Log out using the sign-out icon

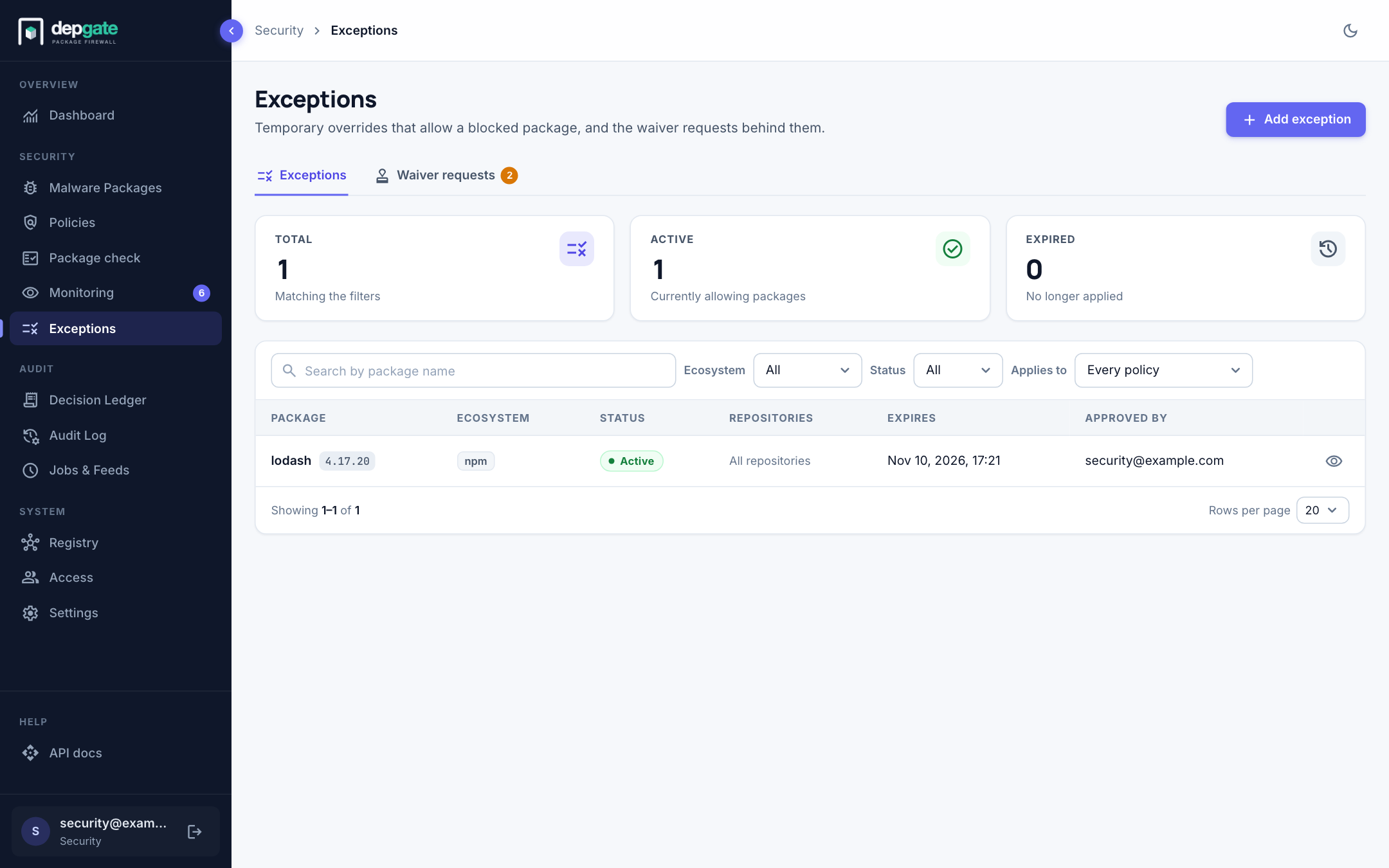(x=194, y=832)
